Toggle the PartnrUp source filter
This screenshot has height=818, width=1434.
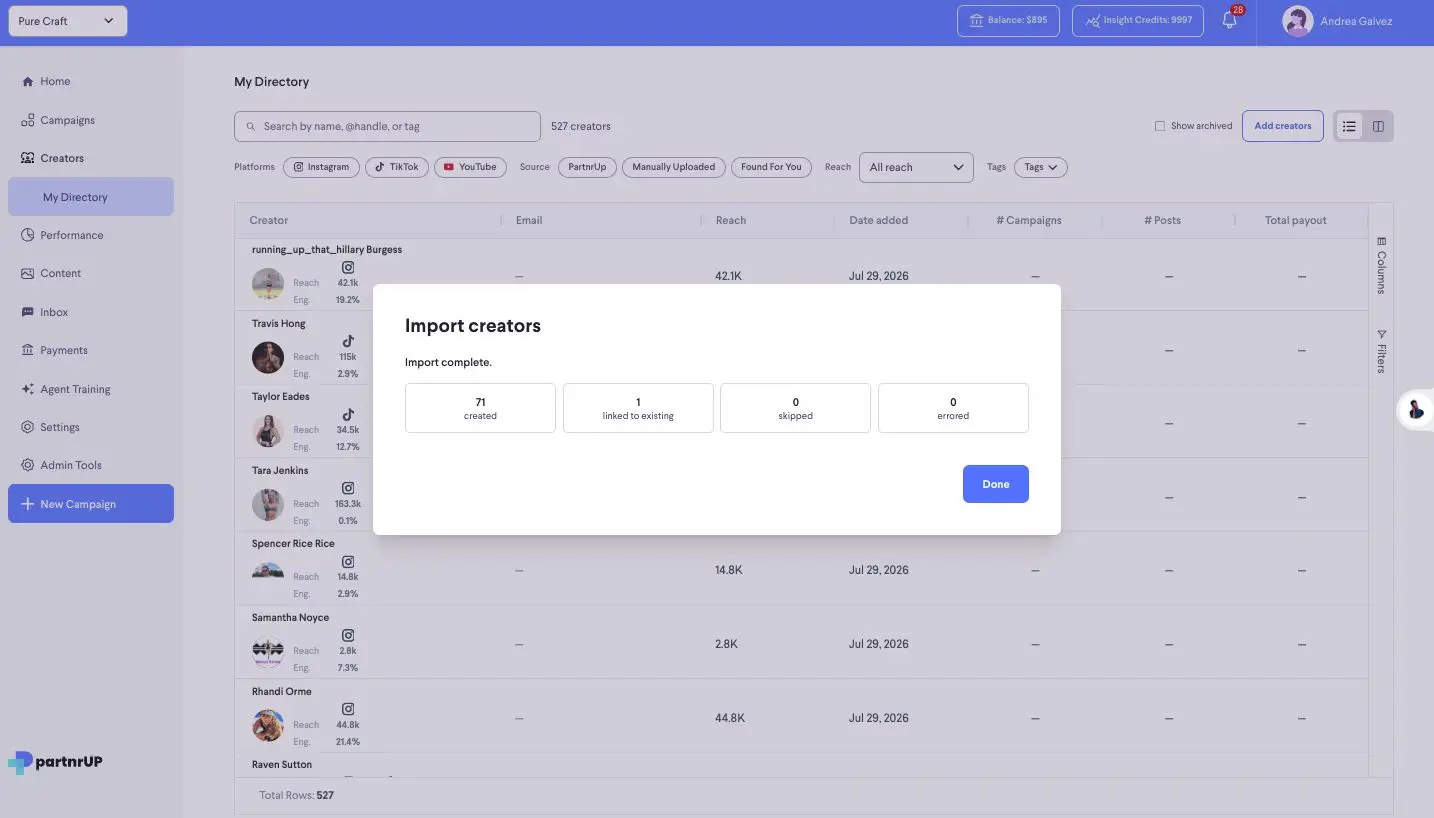click(x=587, y=167)
